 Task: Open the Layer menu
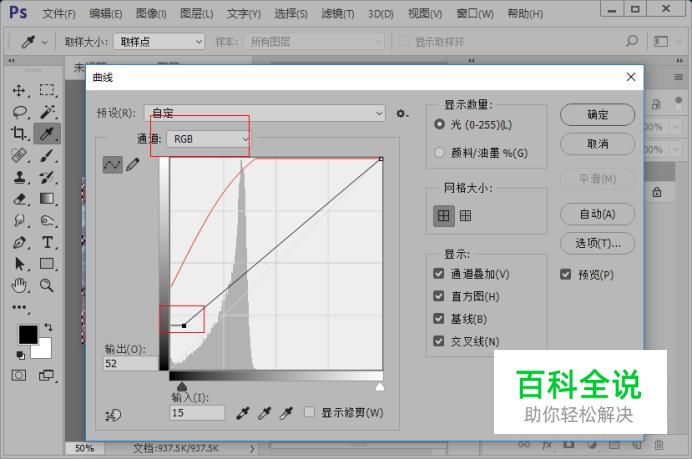[197, 14]
